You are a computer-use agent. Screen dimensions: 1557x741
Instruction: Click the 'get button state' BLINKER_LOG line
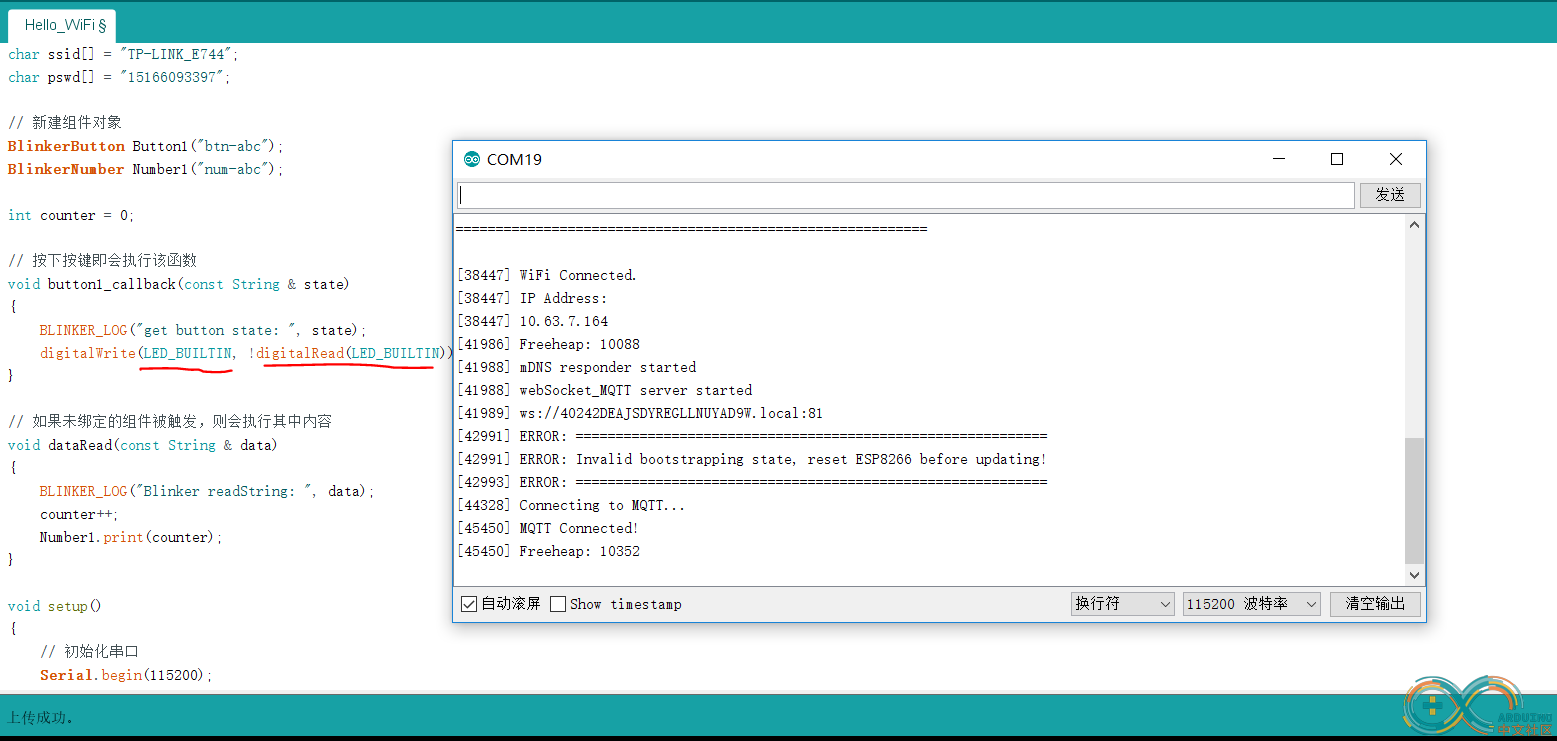tap(204, 330)
